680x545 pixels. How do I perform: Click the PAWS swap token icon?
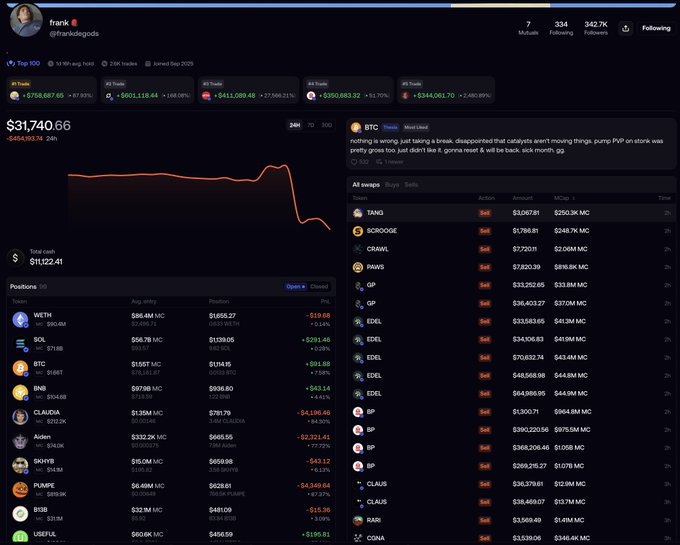(x=357, y=267)
